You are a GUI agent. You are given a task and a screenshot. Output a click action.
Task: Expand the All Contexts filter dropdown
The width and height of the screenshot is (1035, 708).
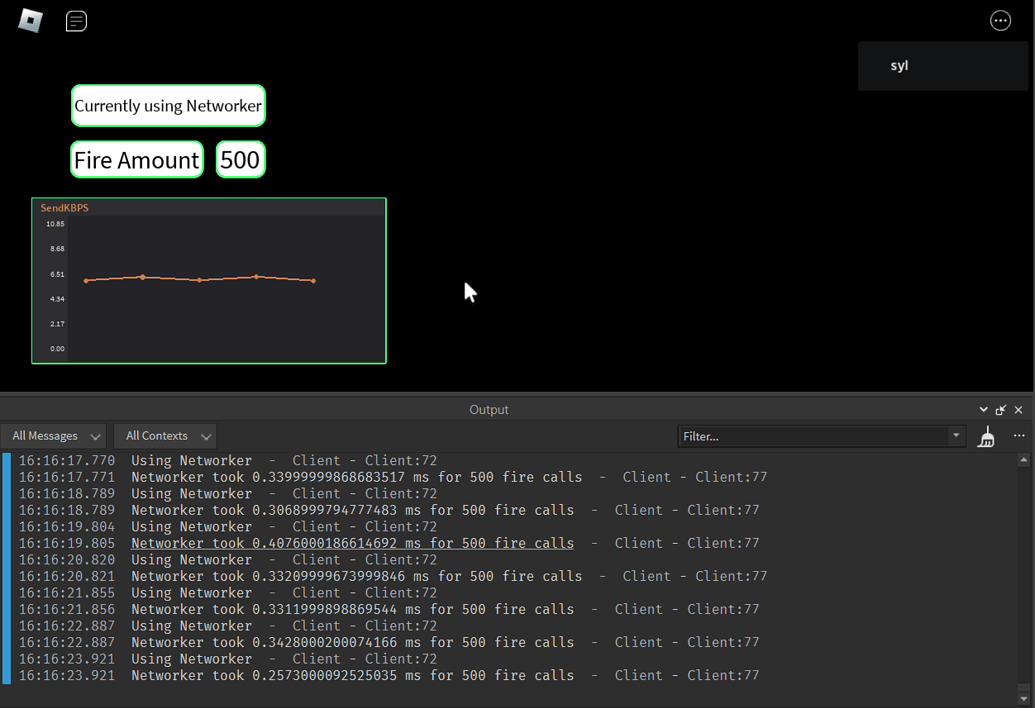click(166, 436)
